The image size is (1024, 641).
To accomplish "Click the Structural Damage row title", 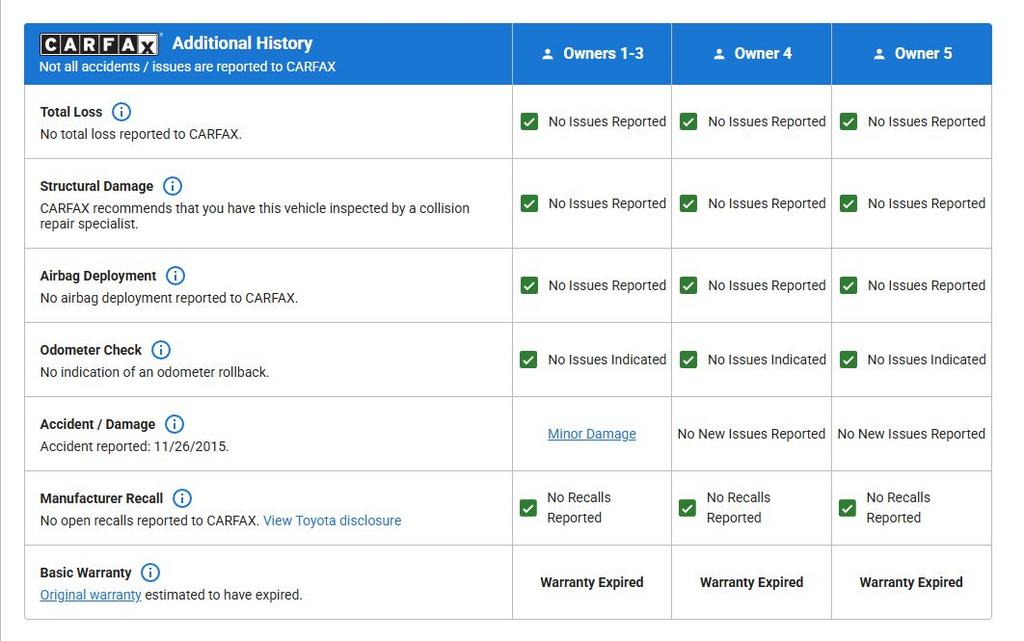I will coord(97,187).
